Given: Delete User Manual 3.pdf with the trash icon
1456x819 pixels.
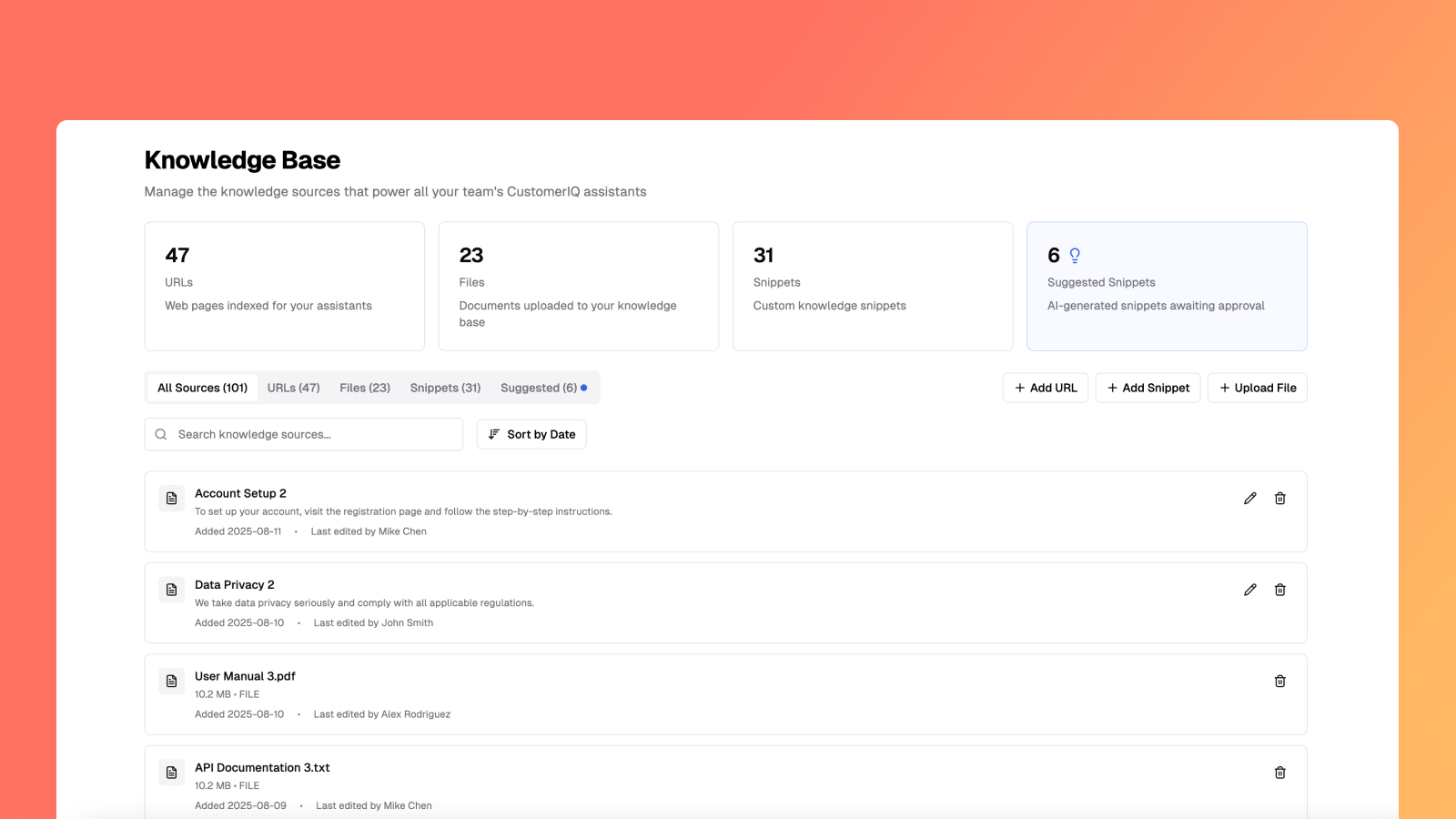Looking at the screenshot, I should (1280, 682).
